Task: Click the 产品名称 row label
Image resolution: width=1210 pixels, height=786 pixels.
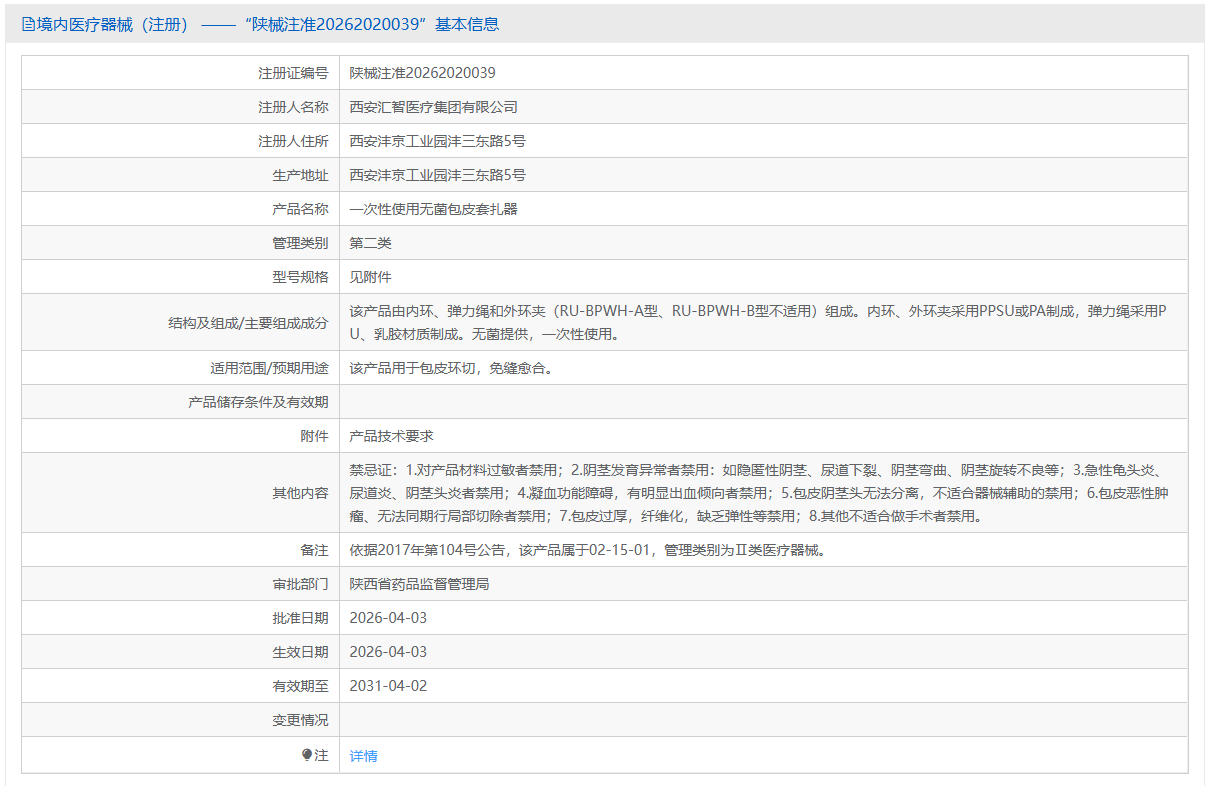Action: [x=300, y=209]
